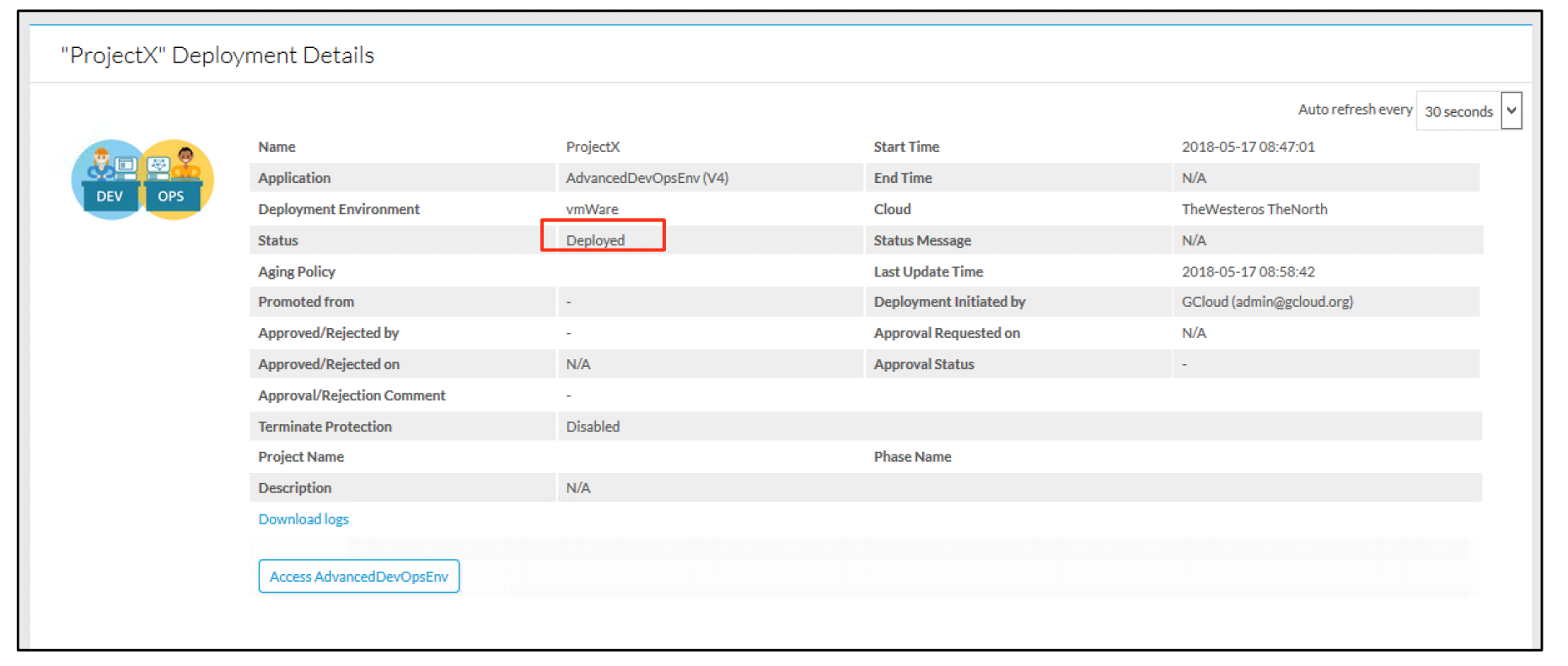Click the AdvancedDevOpsEnv (V4) application value
The image size is (1568, 666).
647,178
